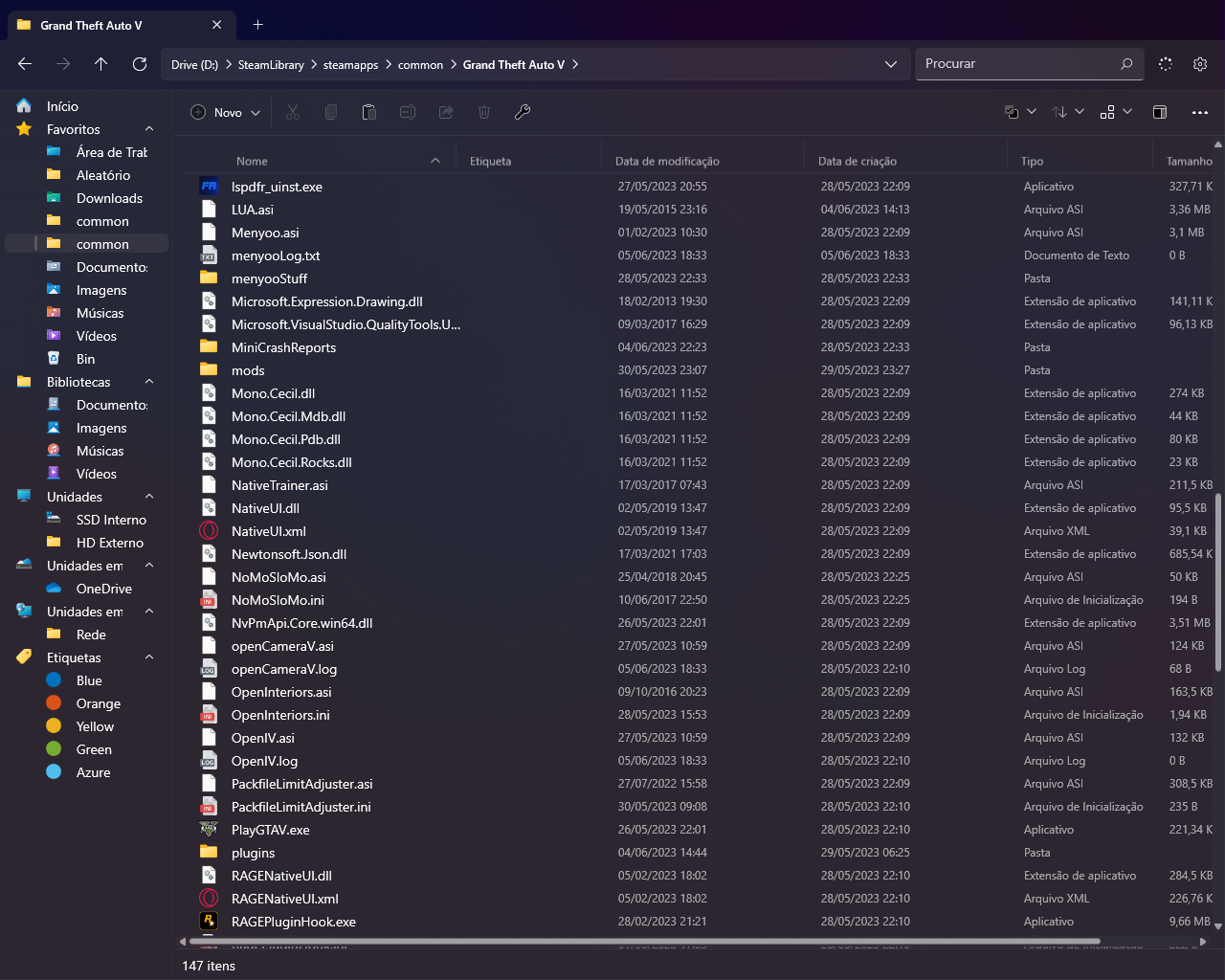1225x980 pixels.
Task: Navigate up one directory level
Action: (x=101, y=64)
